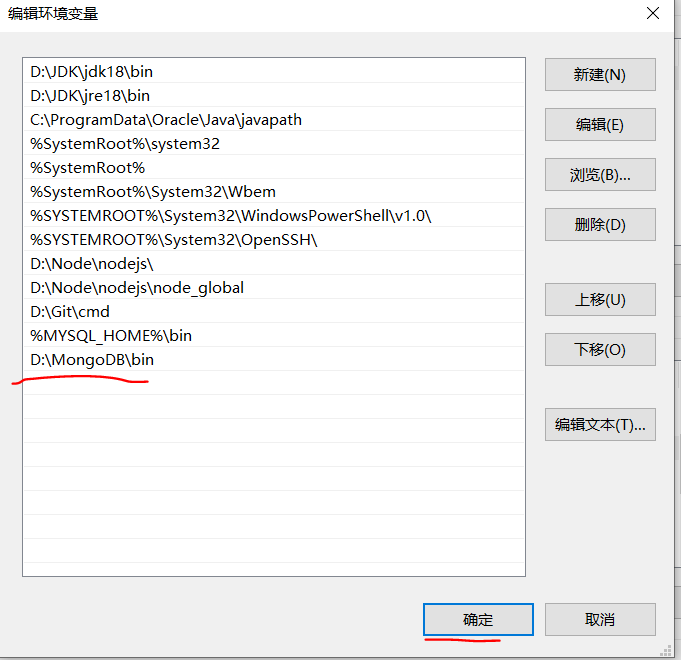Click the 新建(N) button
This screenshot has height=660, width=681.
(x=600, y=75)
